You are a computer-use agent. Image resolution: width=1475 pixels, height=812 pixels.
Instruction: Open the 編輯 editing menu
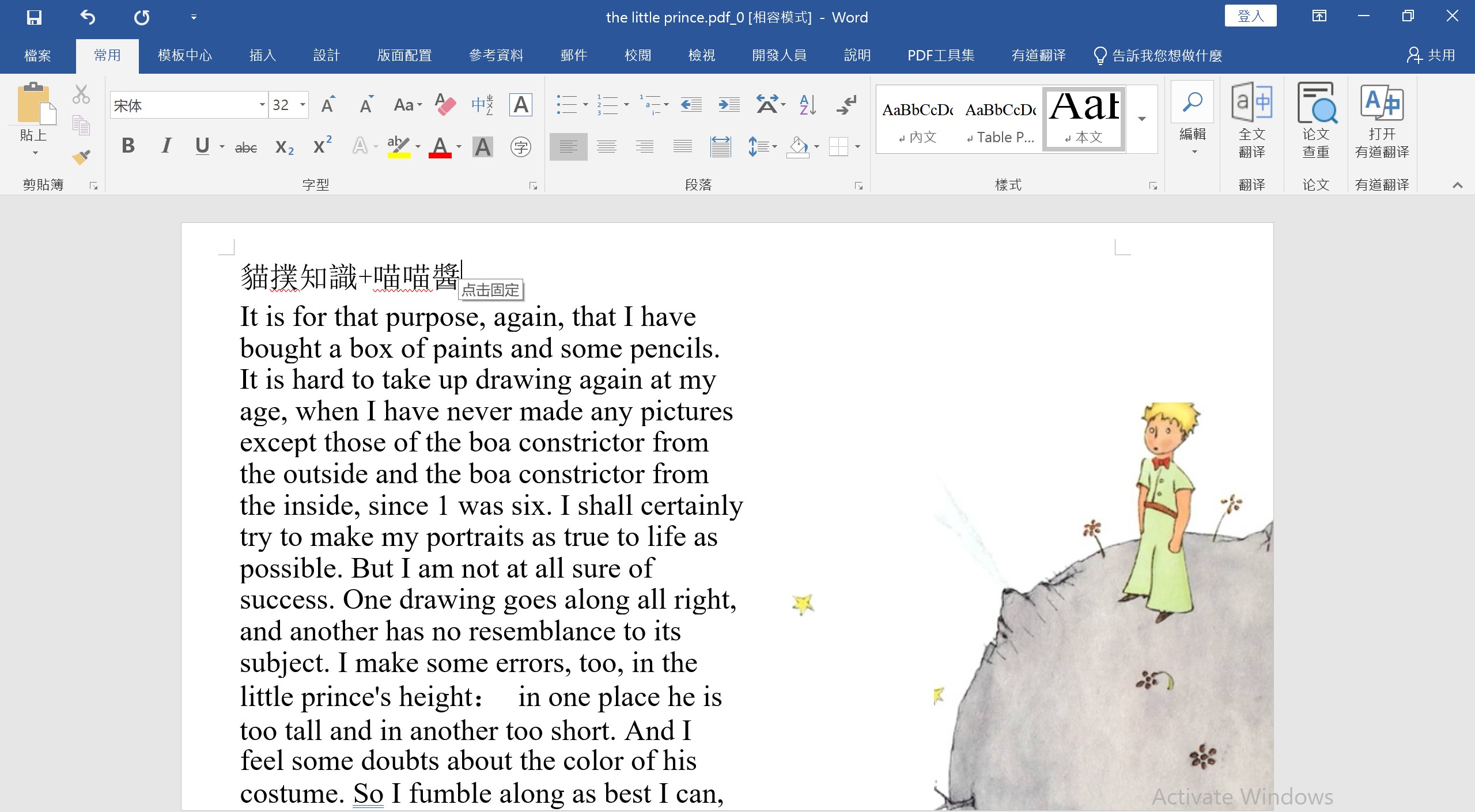pyautogui.click(x=1192, y=119)
